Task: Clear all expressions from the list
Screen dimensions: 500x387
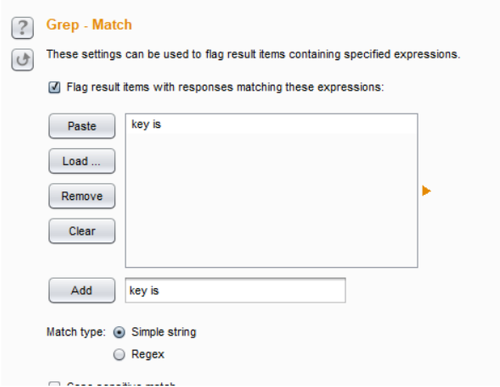Action: click(82, 231)
